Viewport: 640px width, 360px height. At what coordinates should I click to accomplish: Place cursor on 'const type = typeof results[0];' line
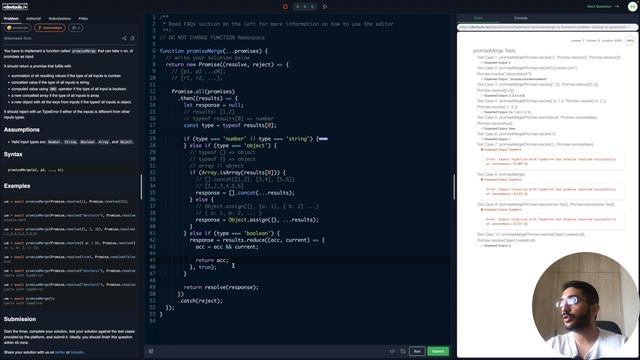[230, 125]
